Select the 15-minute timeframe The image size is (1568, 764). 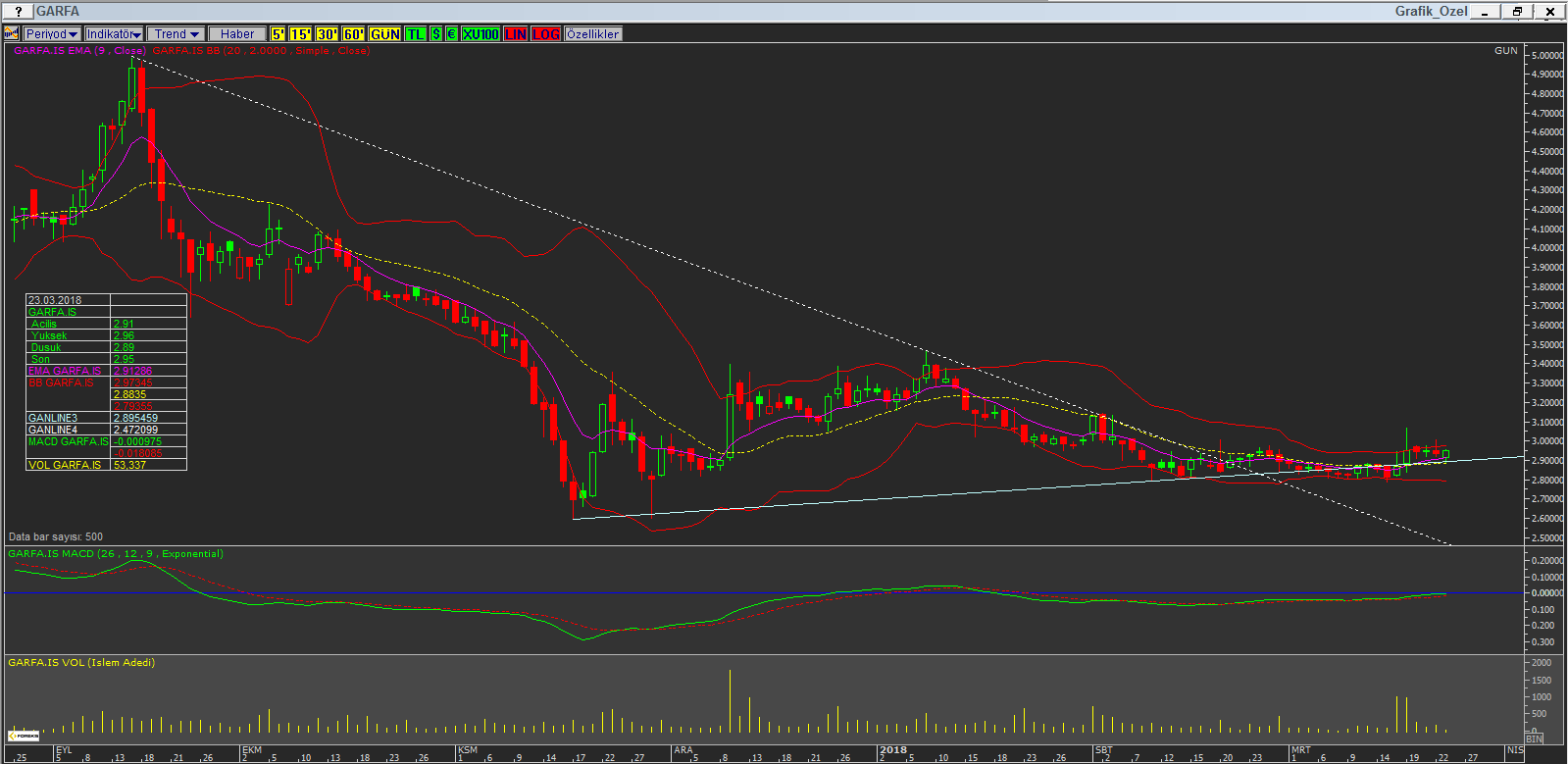click(300, 34)
